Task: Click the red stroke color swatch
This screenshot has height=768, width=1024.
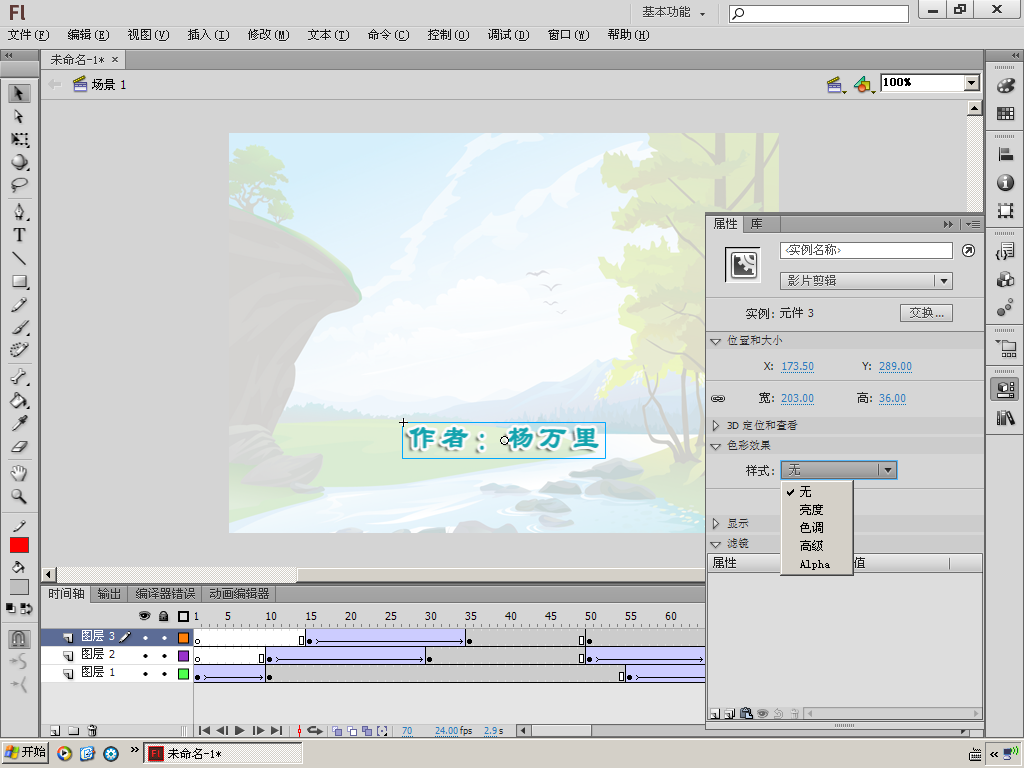Action: [19, 545]
